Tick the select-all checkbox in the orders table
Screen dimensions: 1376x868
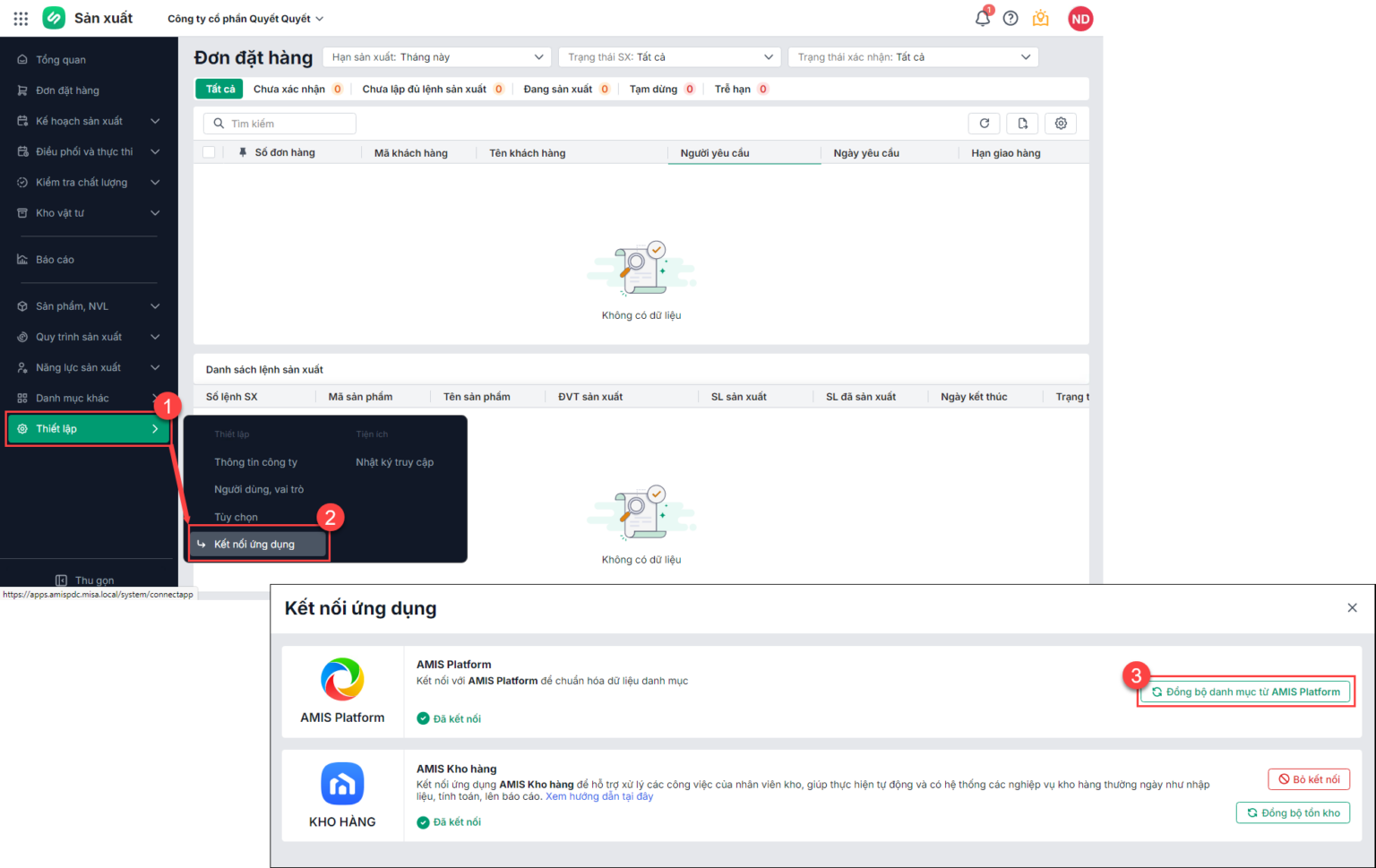208,151
